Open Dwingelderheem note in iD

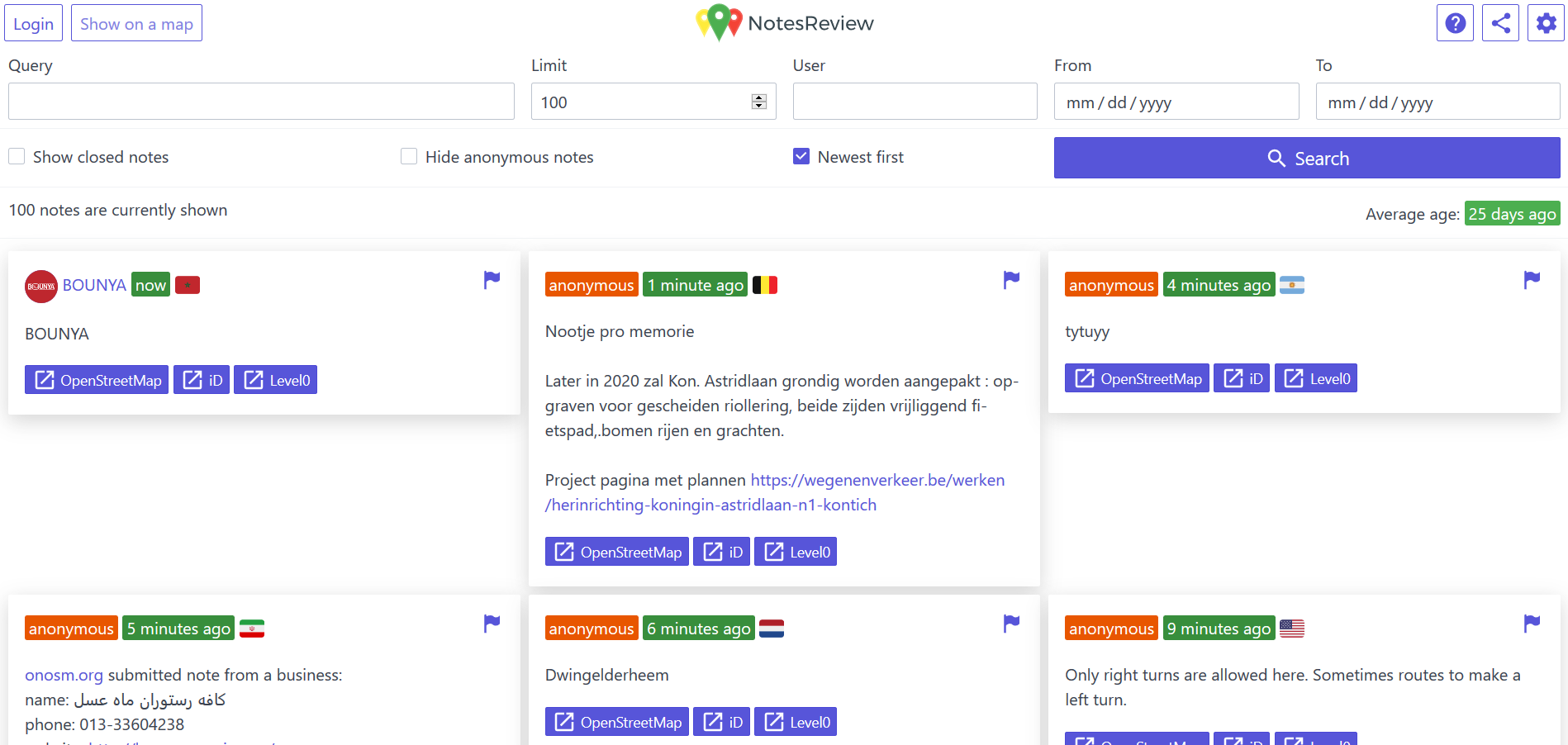722,722
